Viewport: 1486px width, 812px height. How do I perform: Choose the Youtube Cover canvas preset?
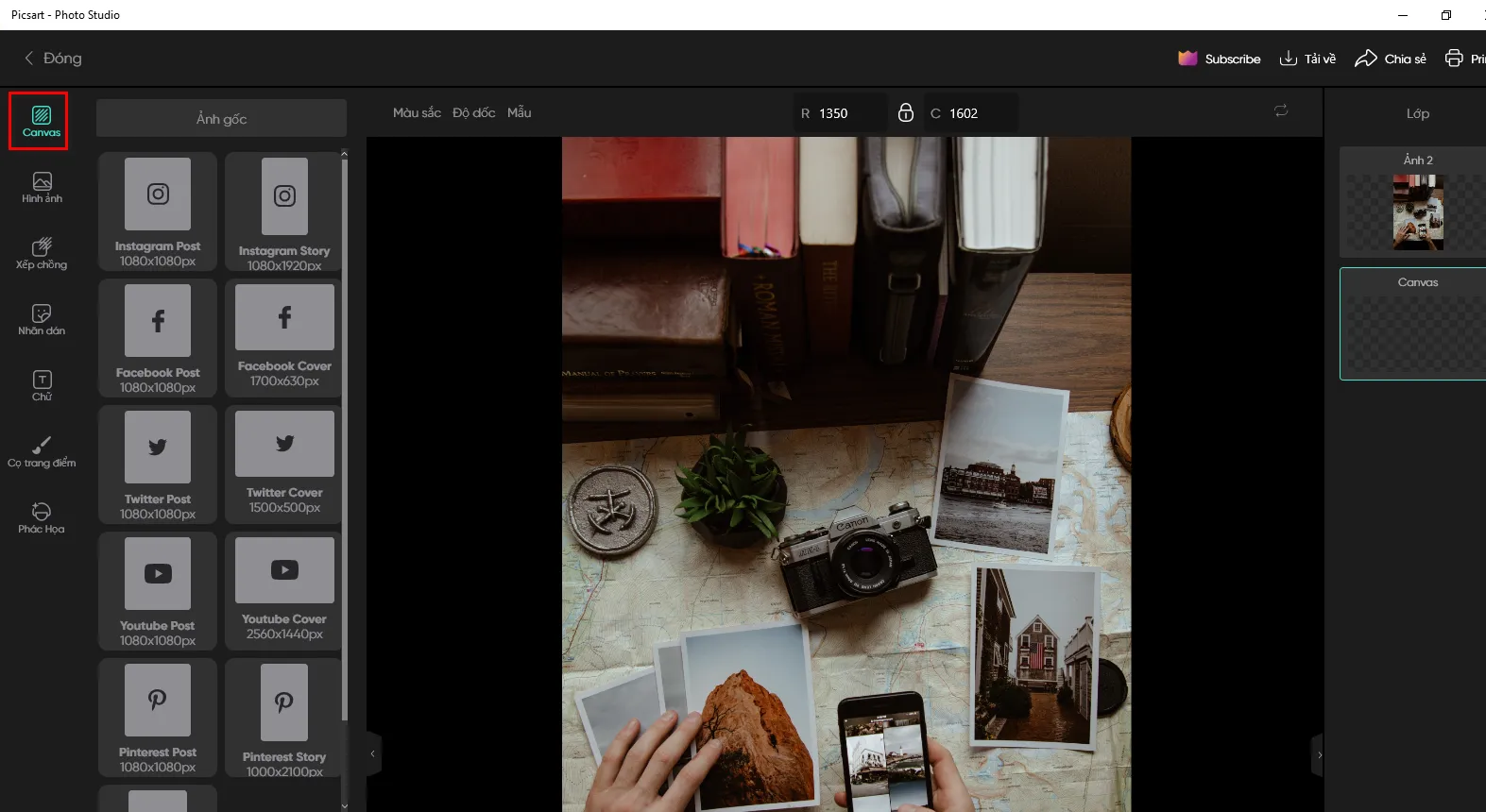coord(284,591)
